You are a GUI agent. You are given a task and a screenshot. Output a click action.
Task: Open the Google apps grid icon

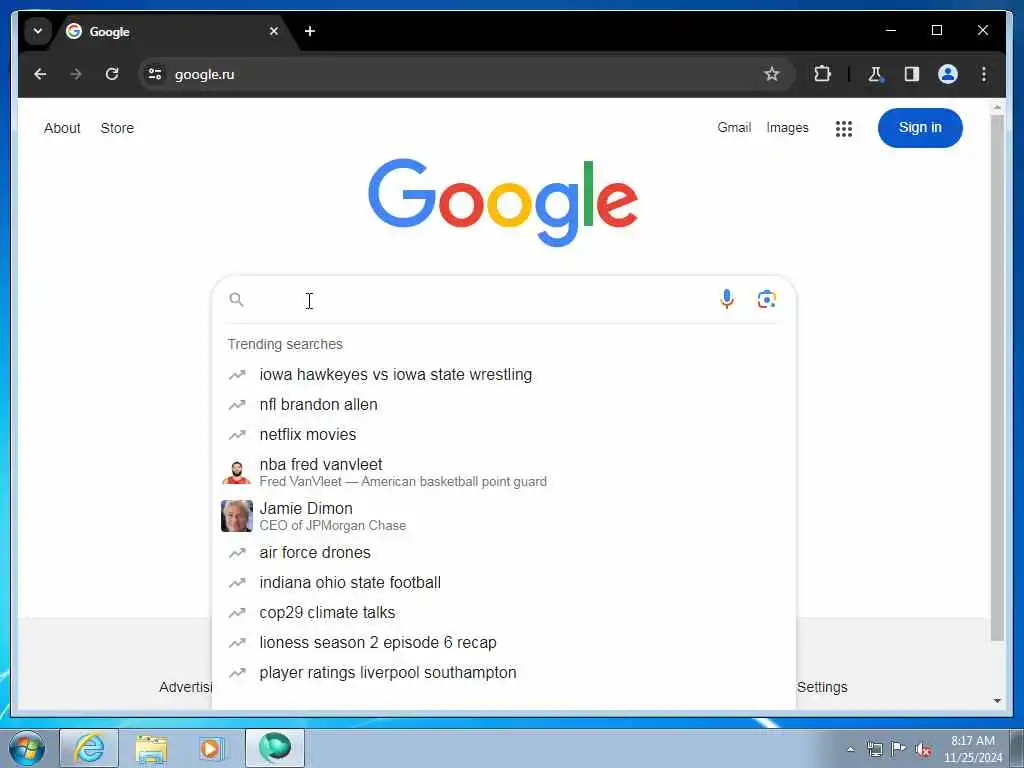pos(844,129)
